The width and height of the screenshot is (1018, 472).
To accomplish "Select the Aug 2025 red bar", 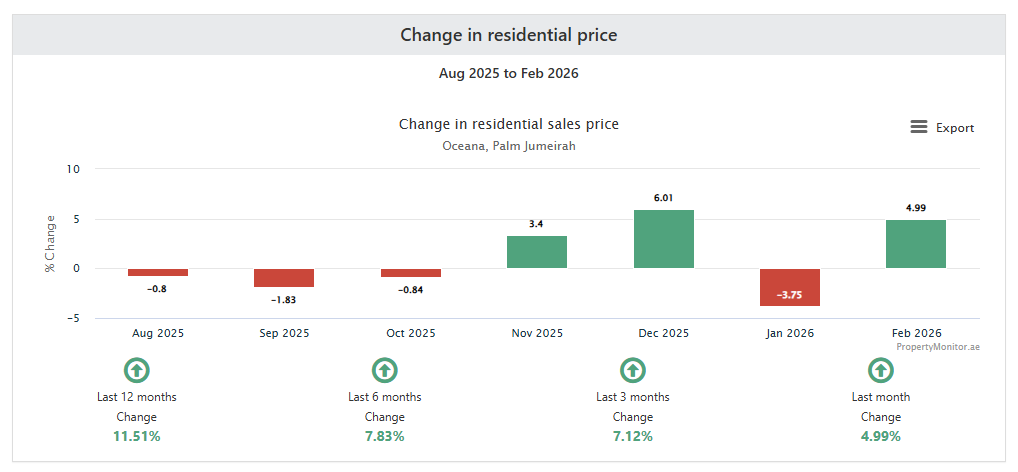I will coord(158,272).
